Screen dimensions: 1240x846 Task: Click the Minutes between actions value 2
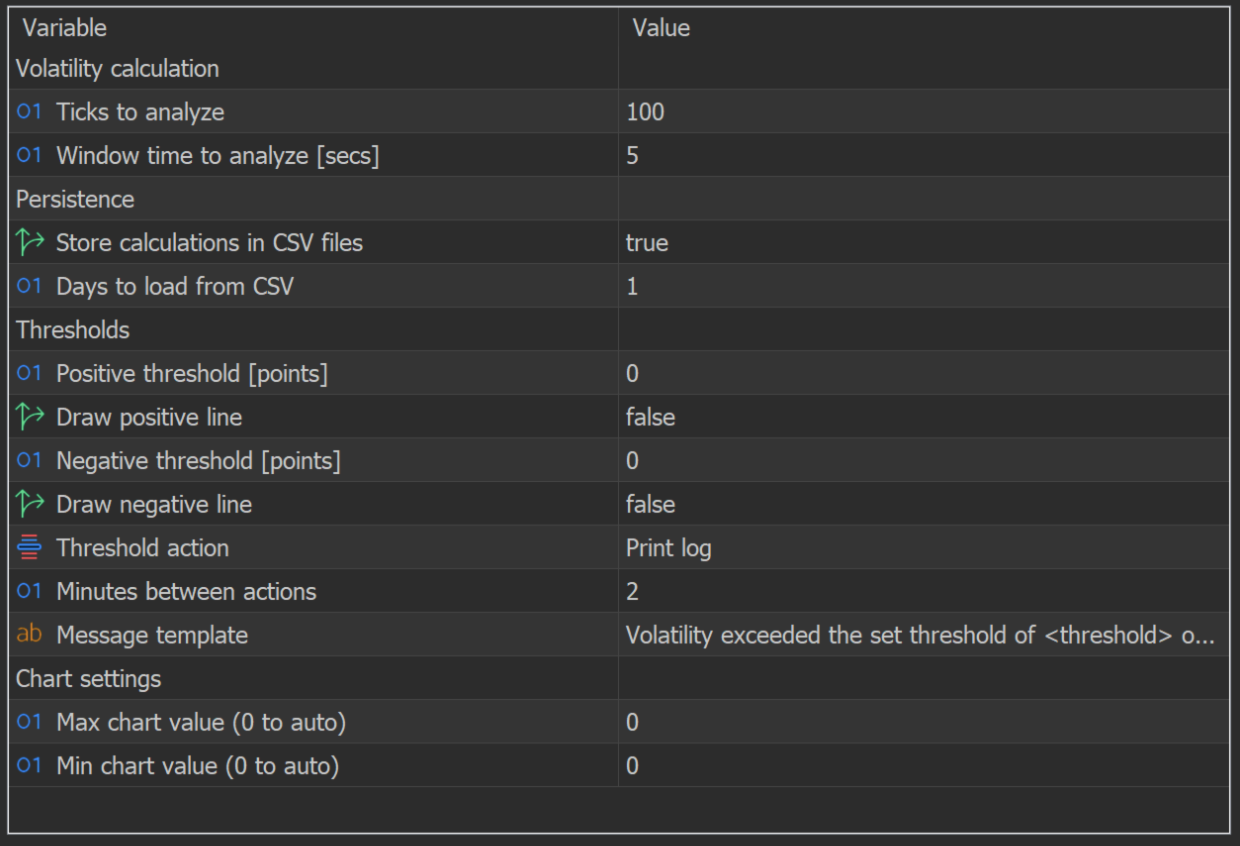pos(633,591)
